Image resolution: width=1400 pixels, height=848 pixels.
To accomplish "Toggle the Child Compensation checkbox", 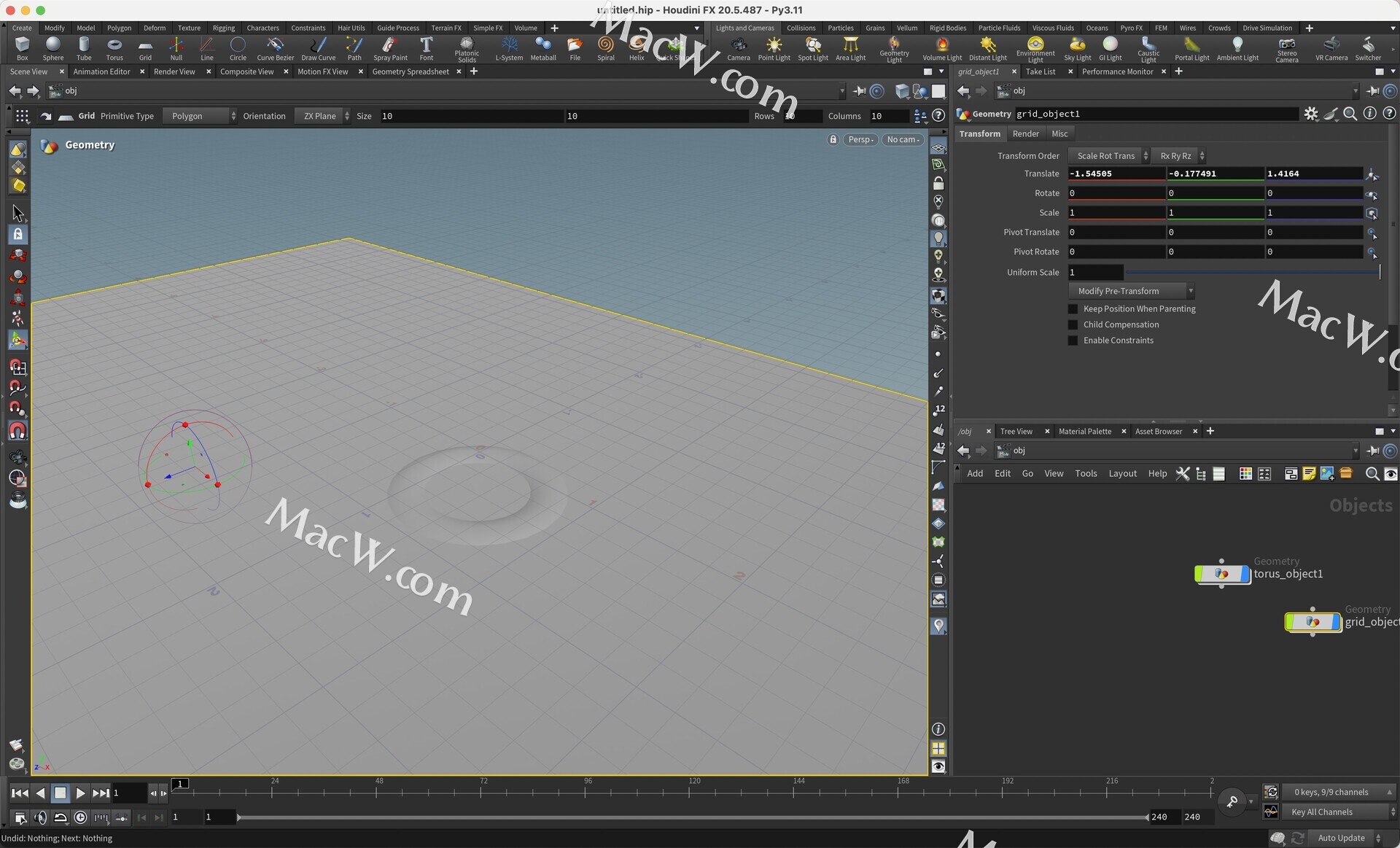I will click(x=1073, y=325).
